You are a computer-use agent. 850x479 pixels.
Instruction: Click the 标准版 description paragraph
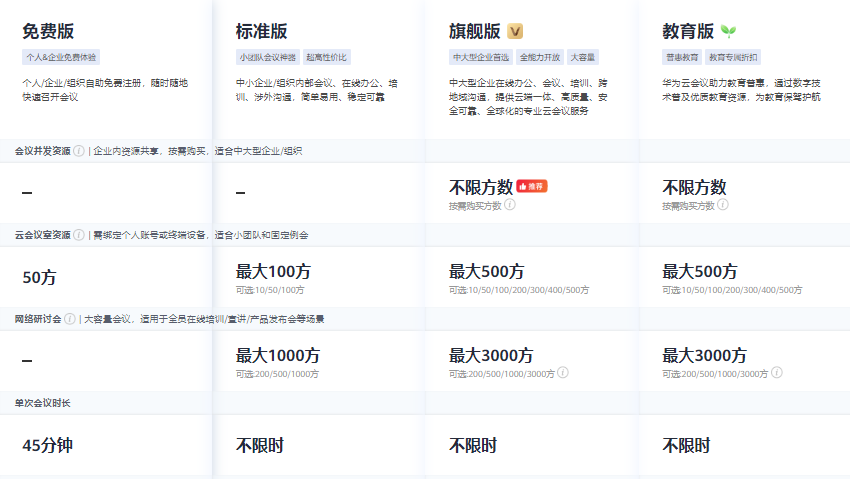click(x=317, y=90)
